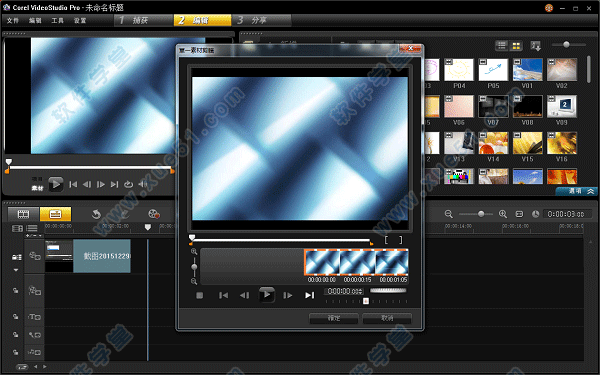Screen dimensions: 600x375
Task: Step to next frame in trim dialog
Action: tap(288, 295)
